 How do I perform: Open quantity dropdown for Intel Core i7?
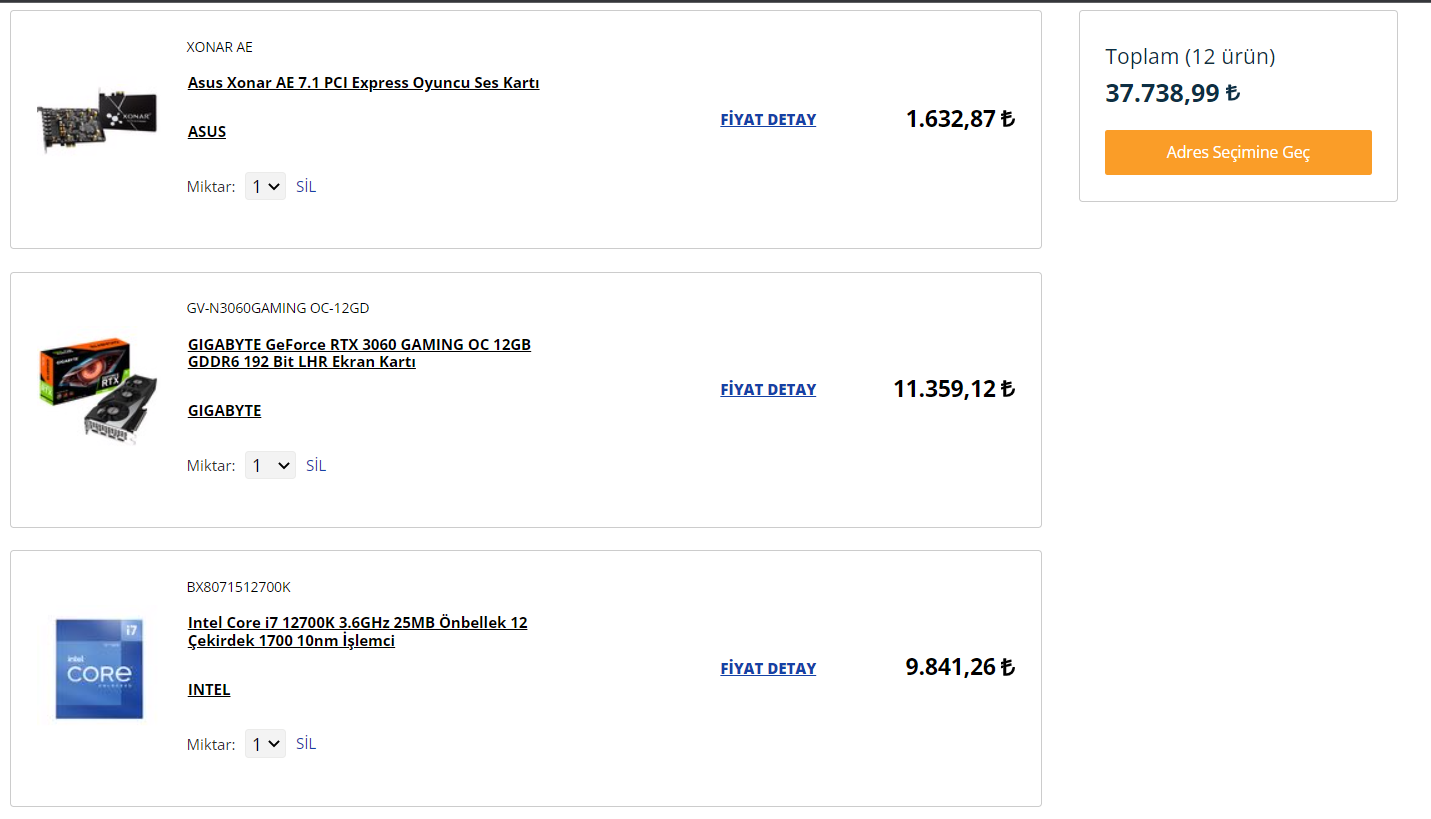(265, 744)
